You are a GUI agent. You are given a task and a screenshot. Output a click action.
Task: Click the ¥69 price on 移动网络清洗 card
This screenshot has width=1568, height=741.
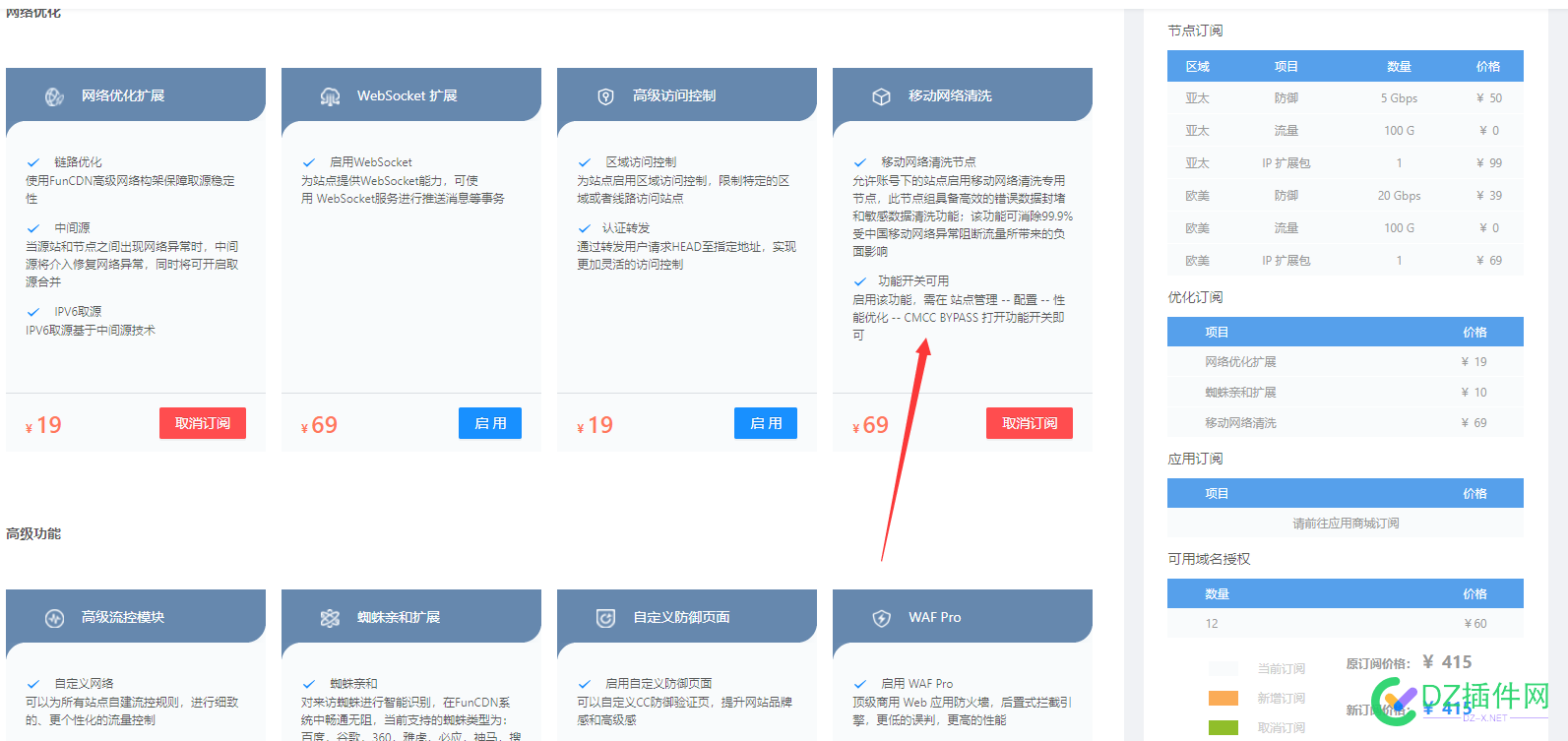point(870,425)
